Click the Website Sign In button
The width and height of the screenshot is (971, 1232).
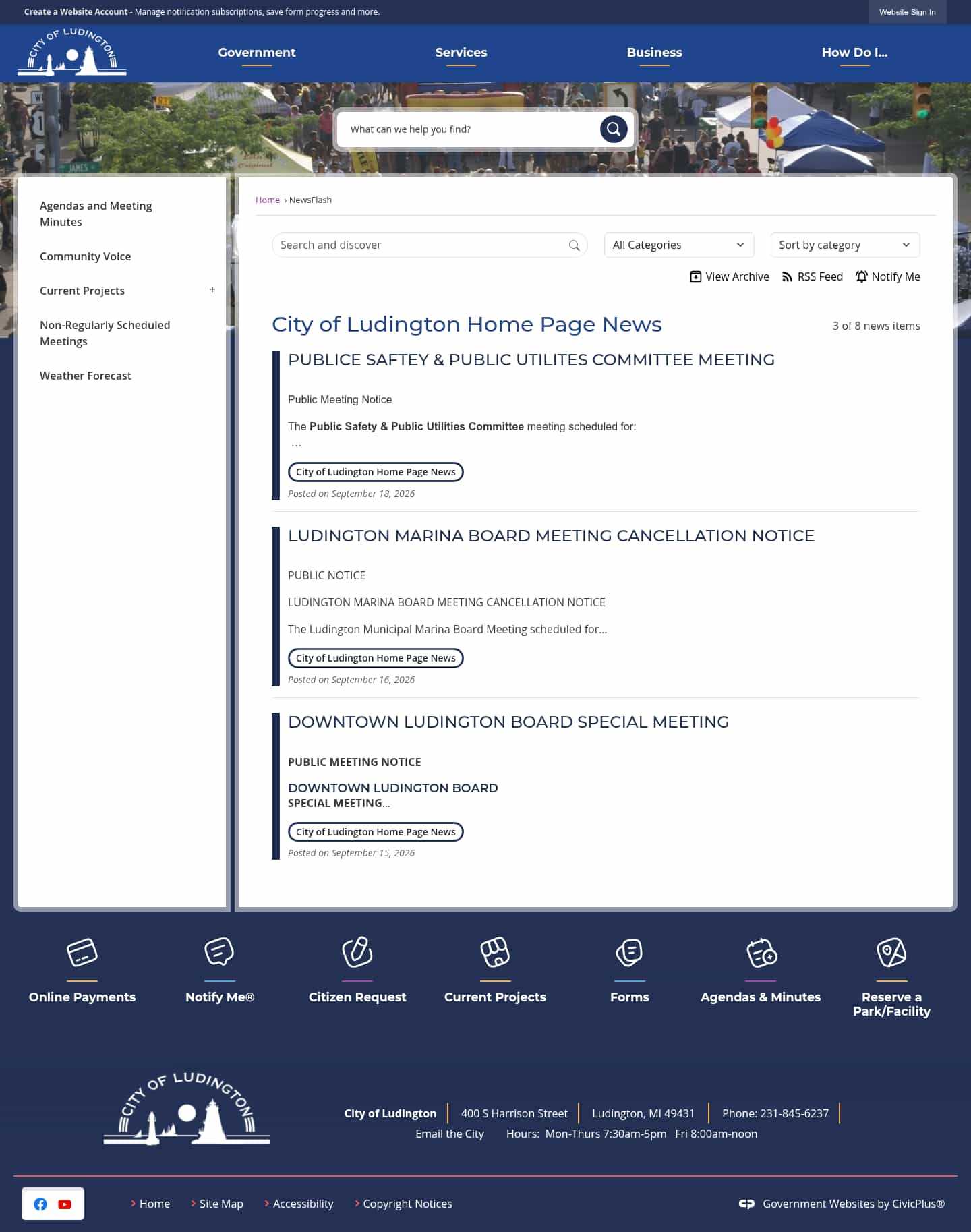pyautogui.click(x=907, y=12)
